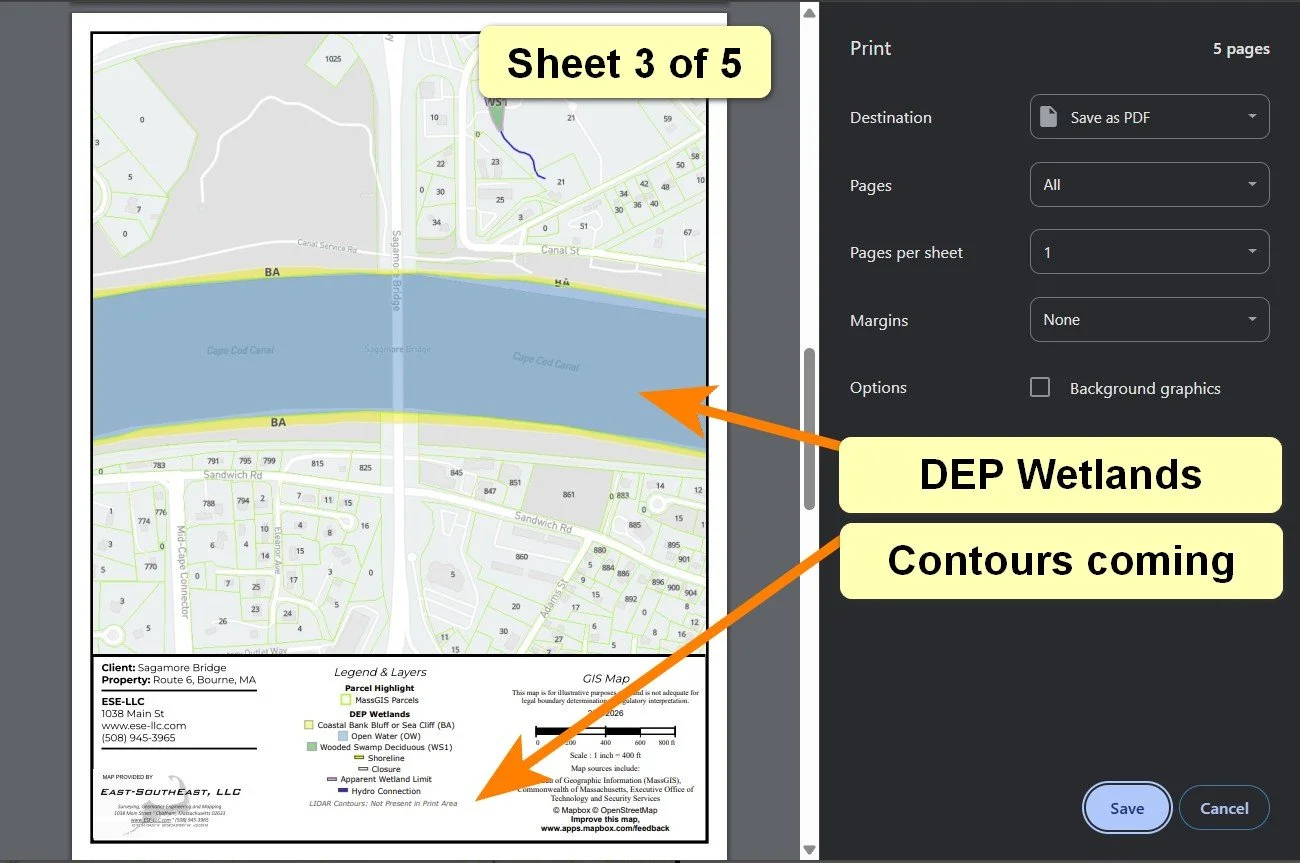Click the 'Options' label

[x=878, y=388]
